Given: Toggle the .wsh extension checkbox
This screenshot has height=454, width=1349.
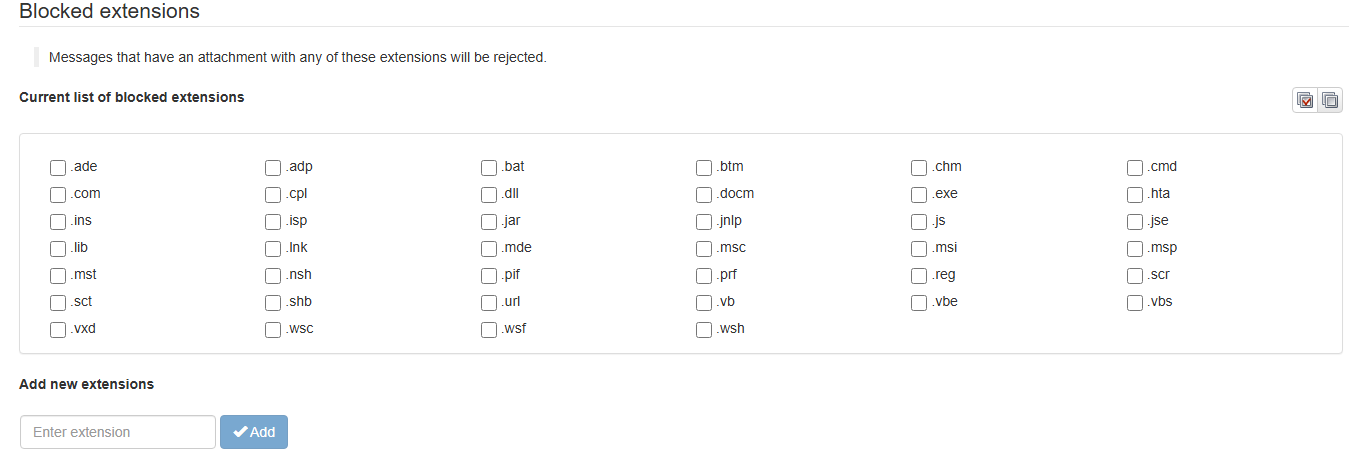Looking at the screenshot, I should coord(704,329).
